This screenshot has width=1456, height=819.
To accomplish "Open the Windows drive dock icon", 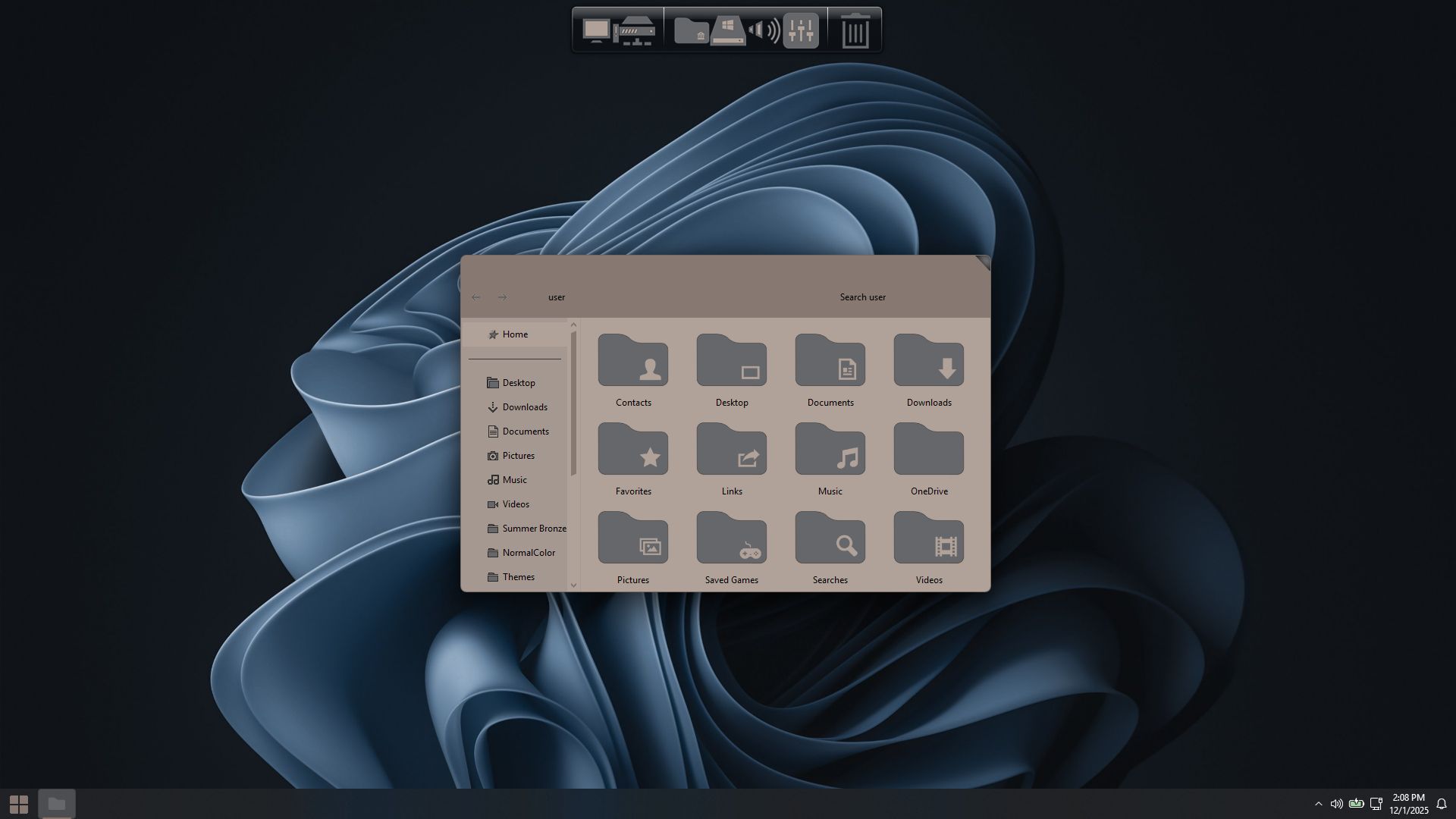I will pyautogui.click(x=728, y=31).
